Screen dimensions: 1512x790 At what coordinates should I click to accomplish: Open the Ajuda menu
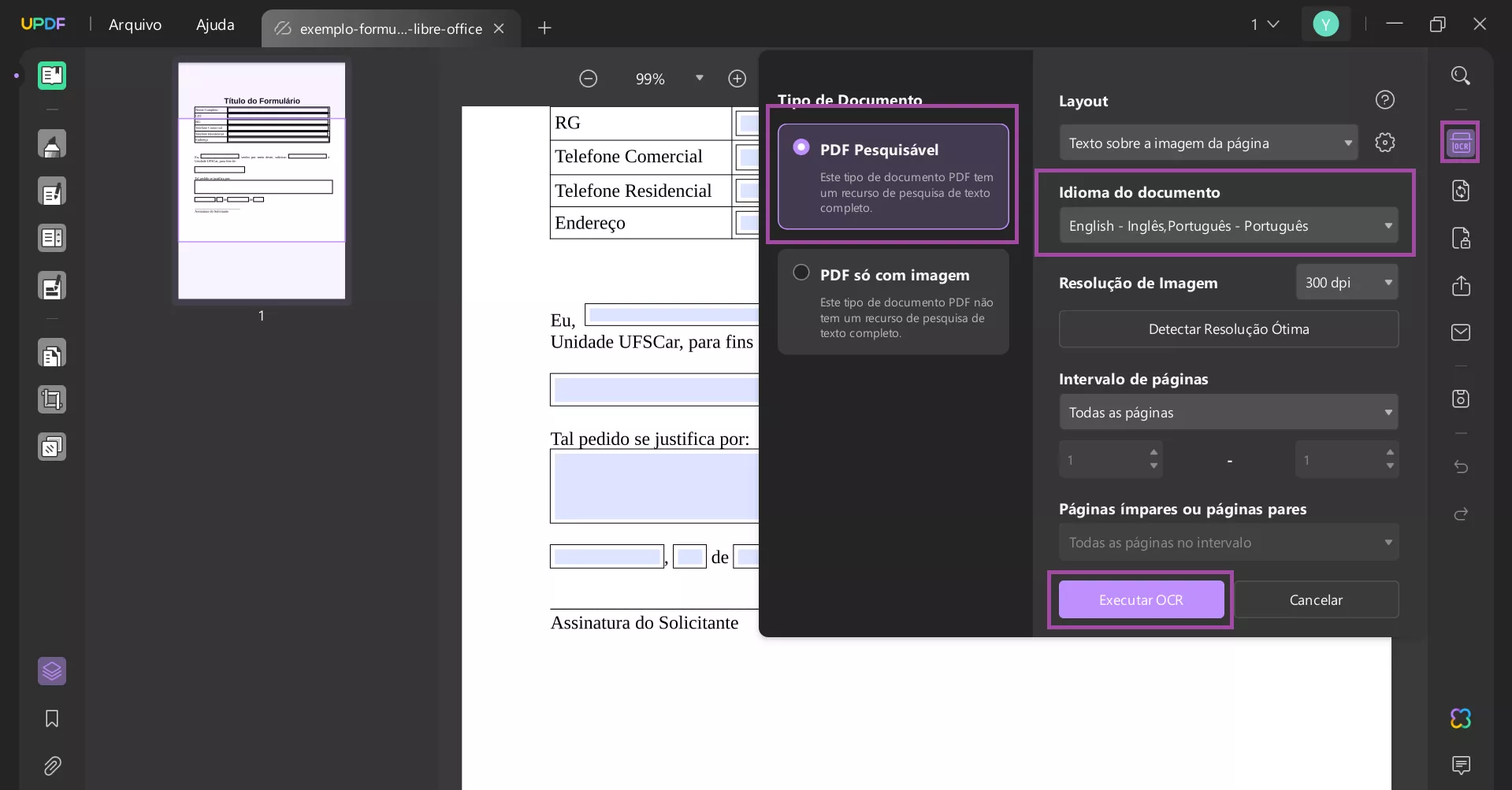(215, 24)
